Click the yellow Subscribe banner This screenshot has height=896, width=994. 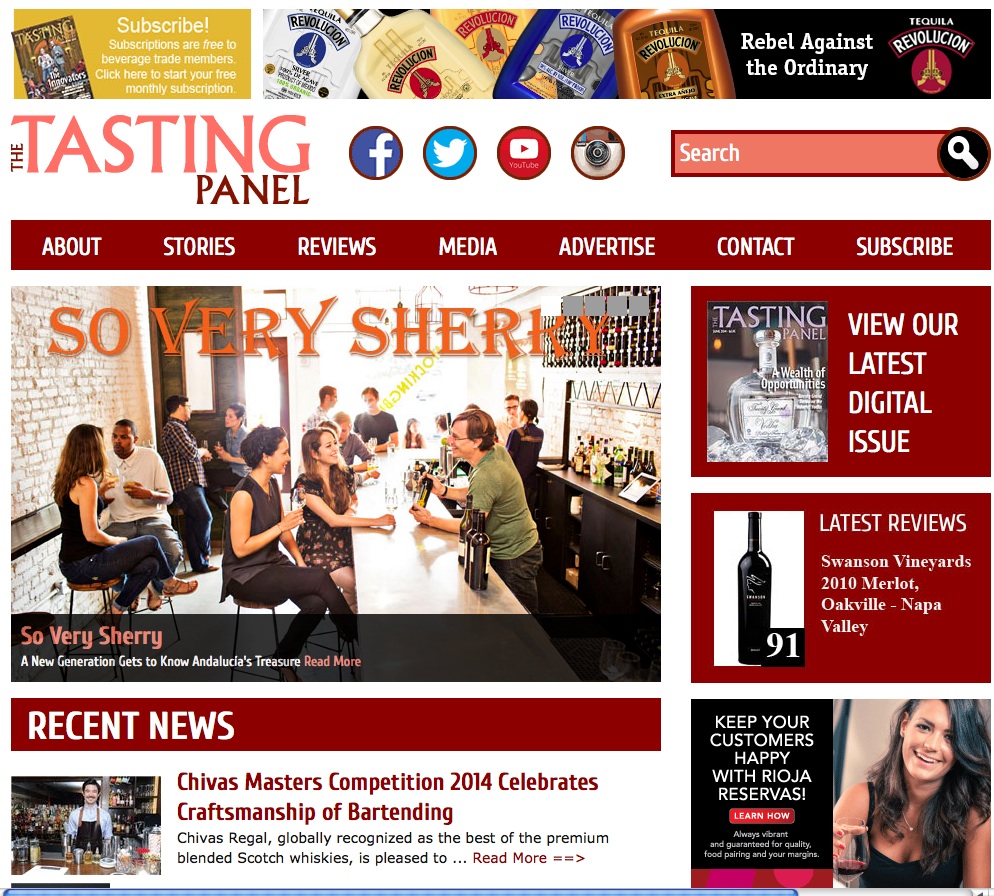(x=132, y=54)
